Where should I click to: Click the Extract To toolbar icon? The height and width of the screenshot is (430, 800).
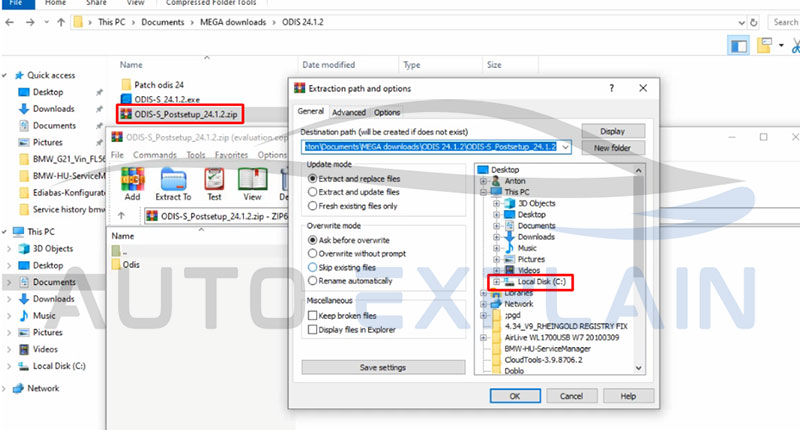(x=173, y=184)
